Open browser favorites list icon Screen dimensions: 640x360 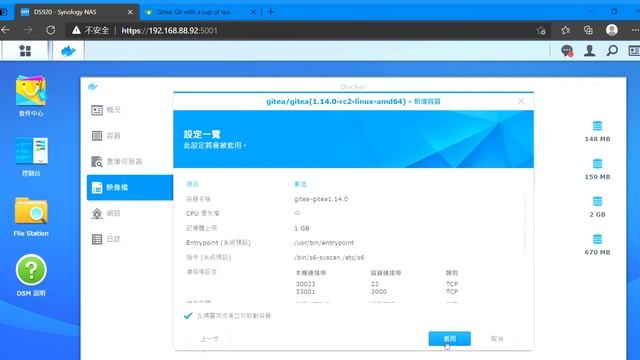[x=565, y=30]
